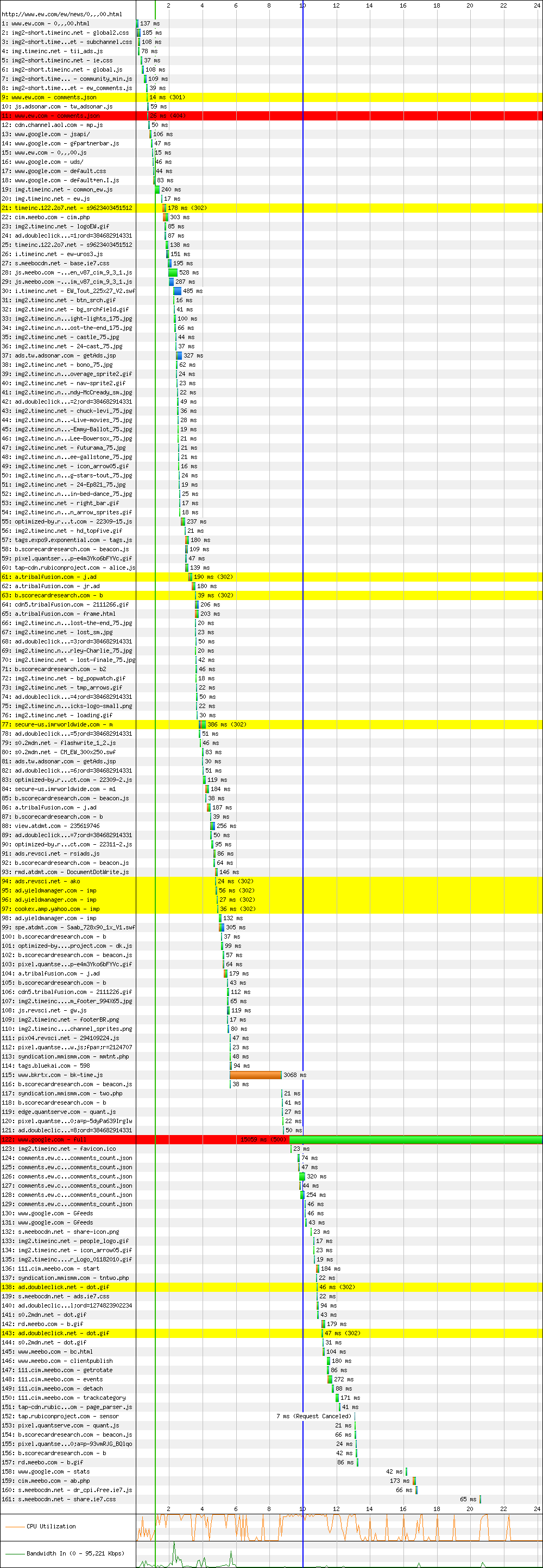Click row 26 'ew-uros3.js'

coord(271,254)
